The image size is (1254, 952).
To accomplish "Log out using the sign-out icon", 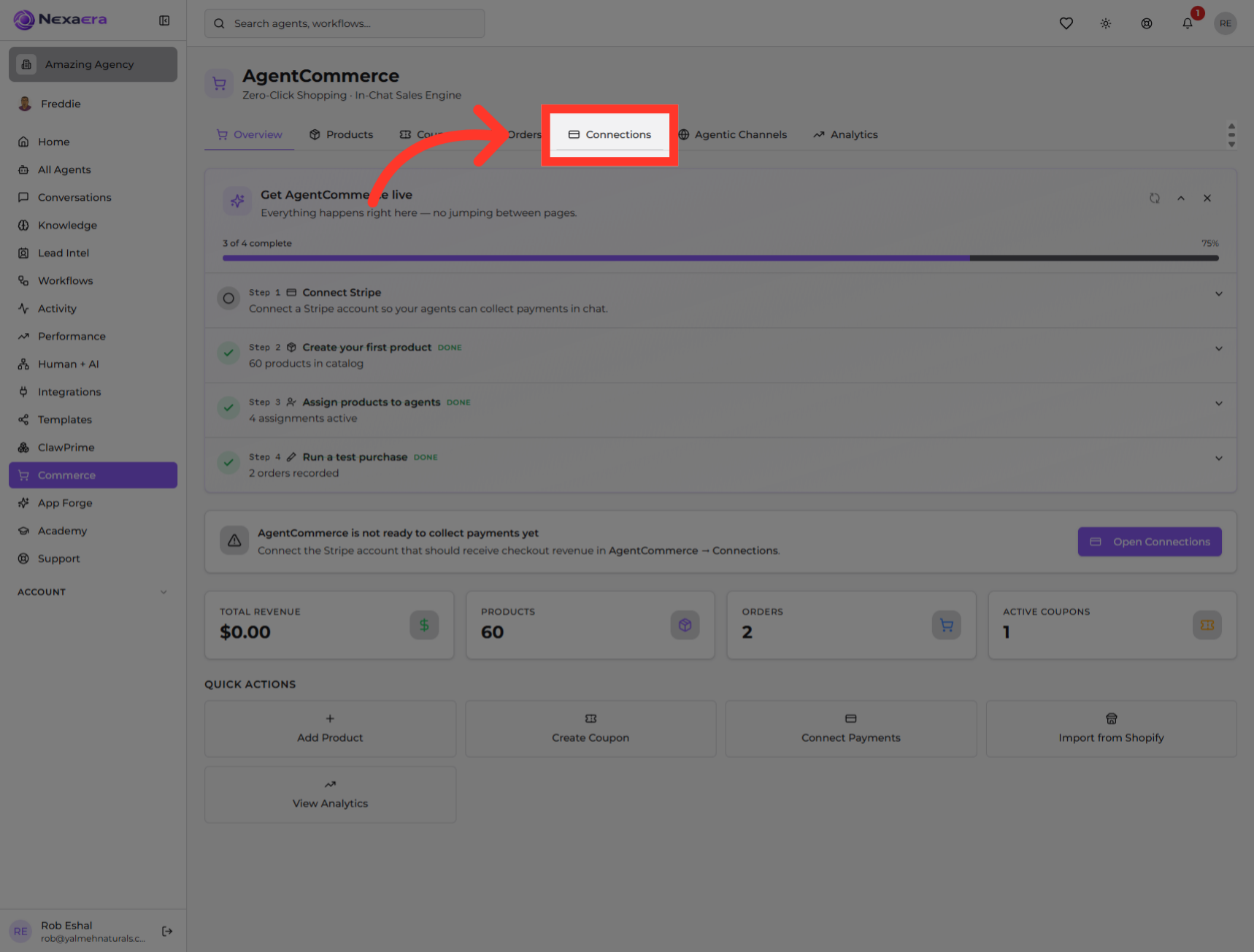I will pos(167,931).
